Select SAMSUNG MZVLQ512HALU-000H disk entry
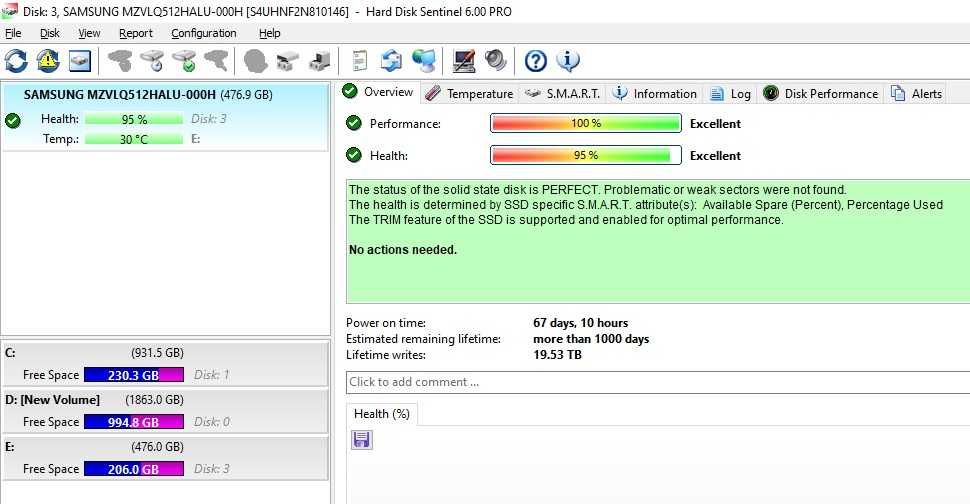The width and height of the screenshot is (970, 504). (x=165, y=117)
